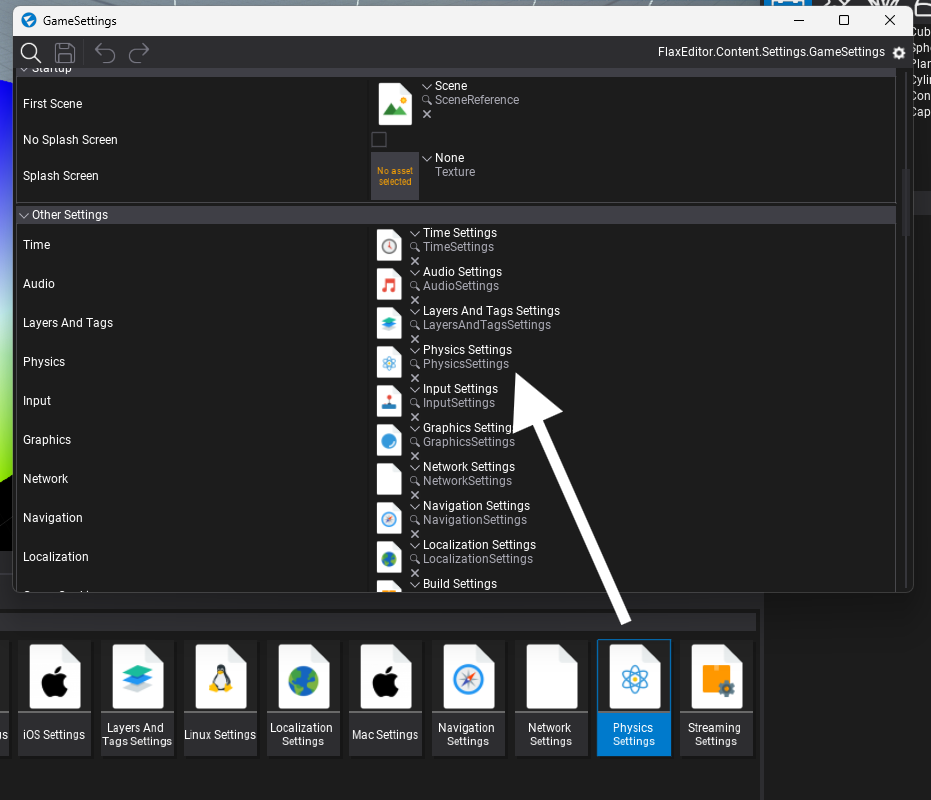Click the Redo arrow icon
Image resolution: width=931 pixels, height=800 pixels.
pos(139,52)
